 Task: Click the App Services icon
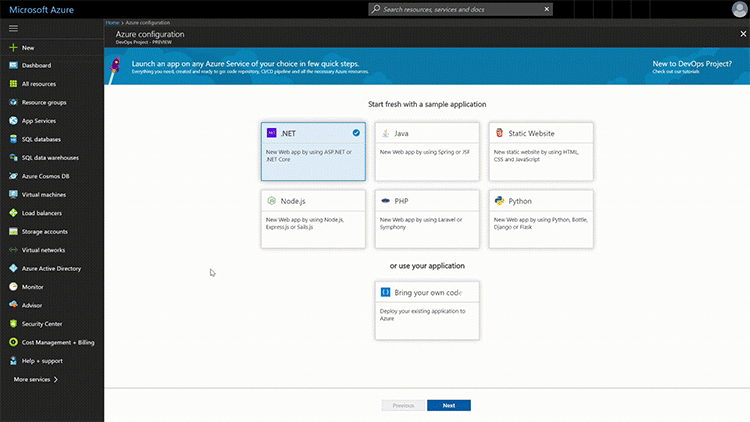(x=13, y=121)
